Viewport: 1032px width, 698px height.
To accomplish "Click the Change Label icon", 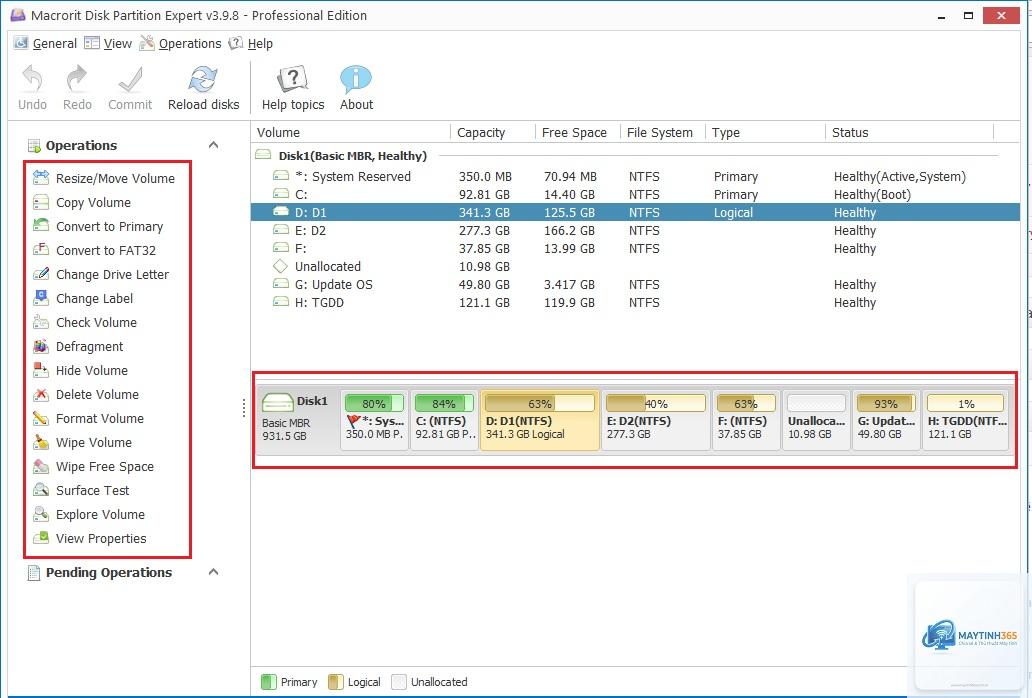I will pyautogui.click(x=41, y=298).
